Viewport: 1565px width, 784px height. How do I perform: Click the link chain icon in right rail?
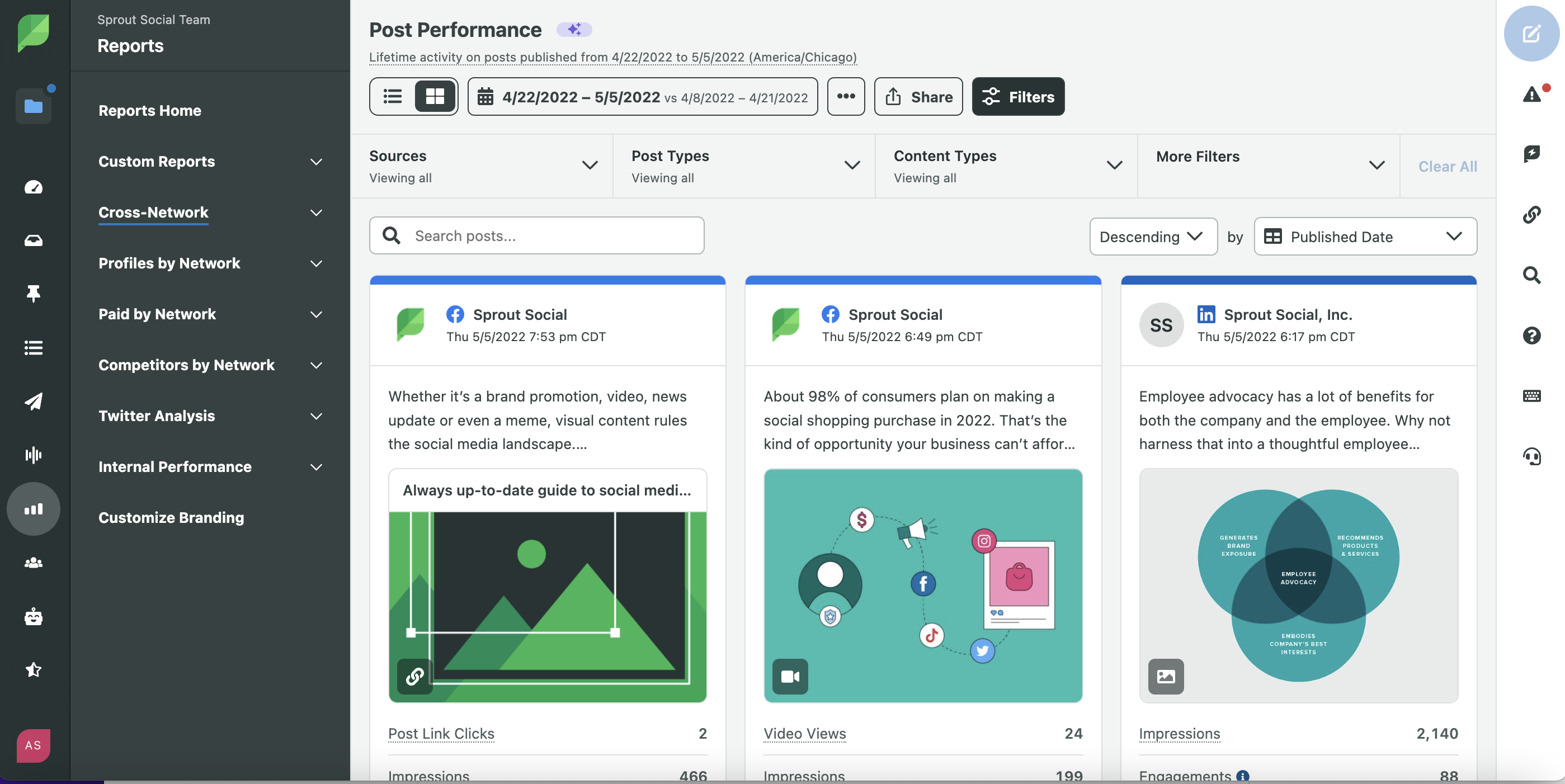pos(1531,214)
